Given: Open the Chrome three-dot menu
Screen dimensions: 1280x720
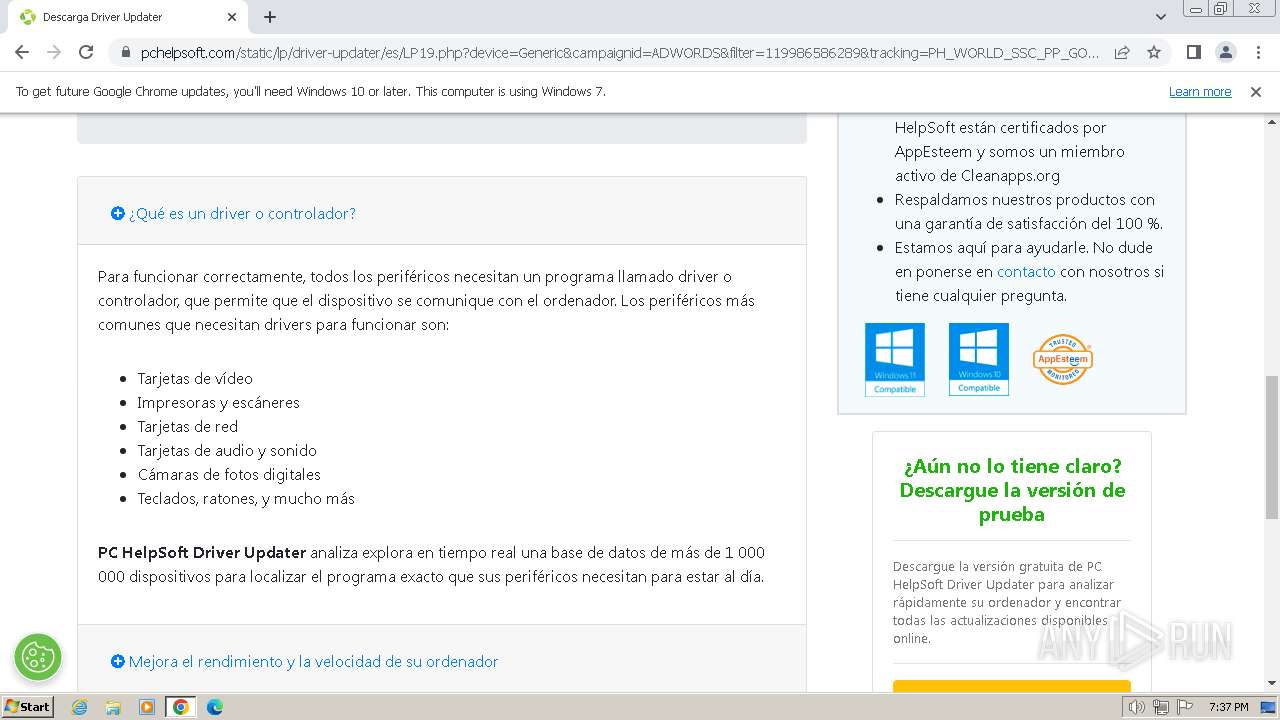Looking at the screenshot, I should [x=1257, y=52].
